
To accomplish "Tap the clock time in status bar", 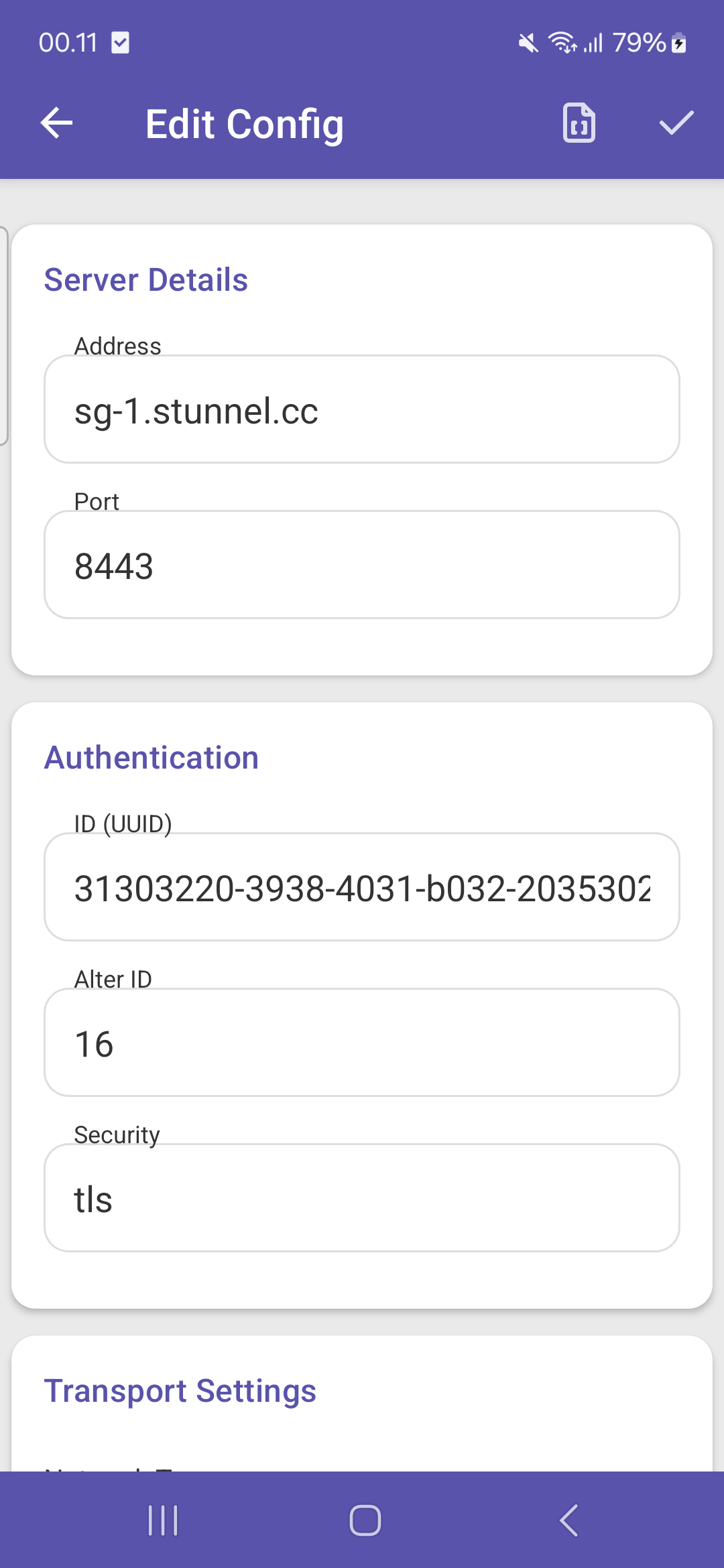I will coord(68,42).
